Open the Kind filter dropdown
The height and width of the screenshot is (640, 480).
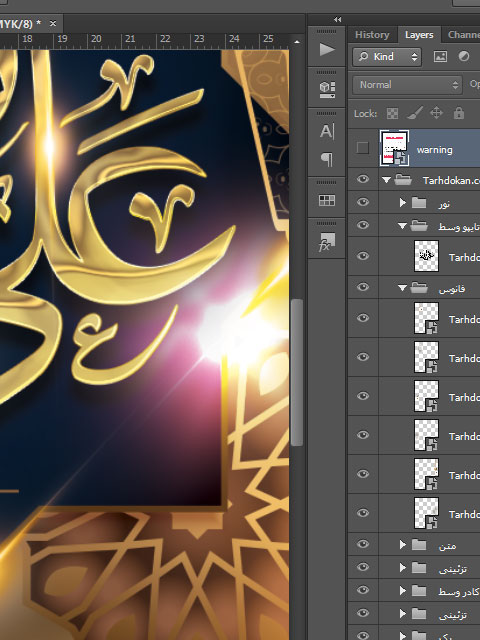[387, 57]
